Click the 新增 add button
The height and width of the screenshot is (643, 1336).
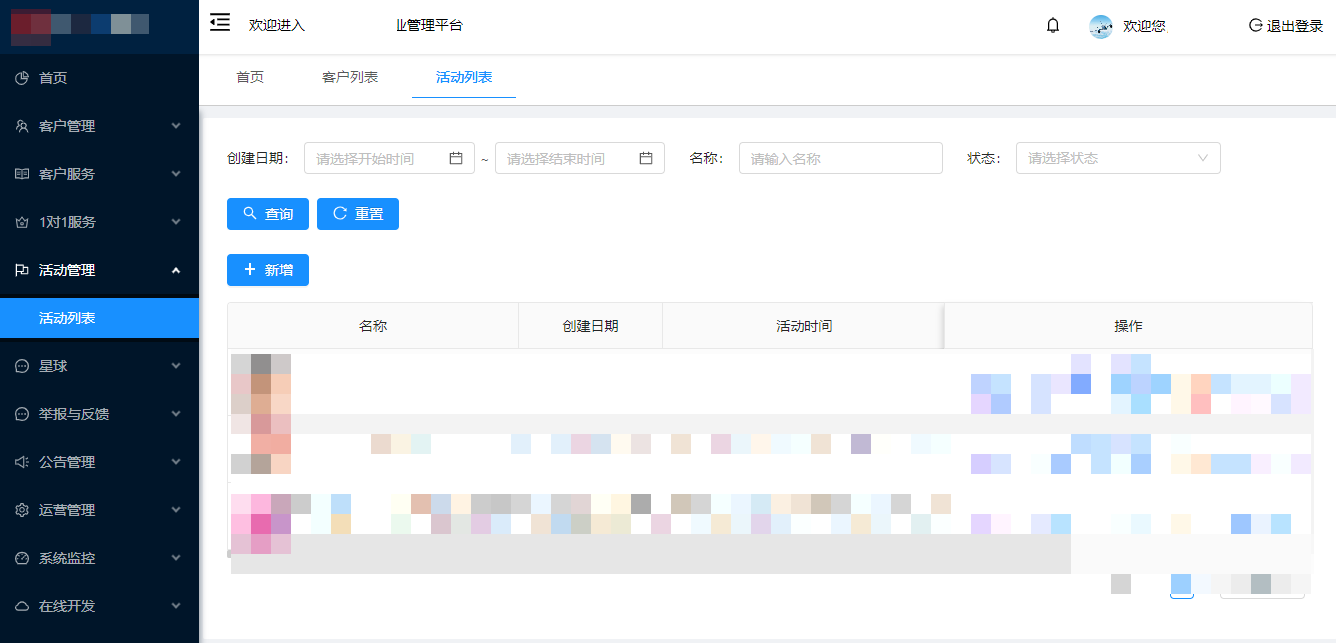267,270
